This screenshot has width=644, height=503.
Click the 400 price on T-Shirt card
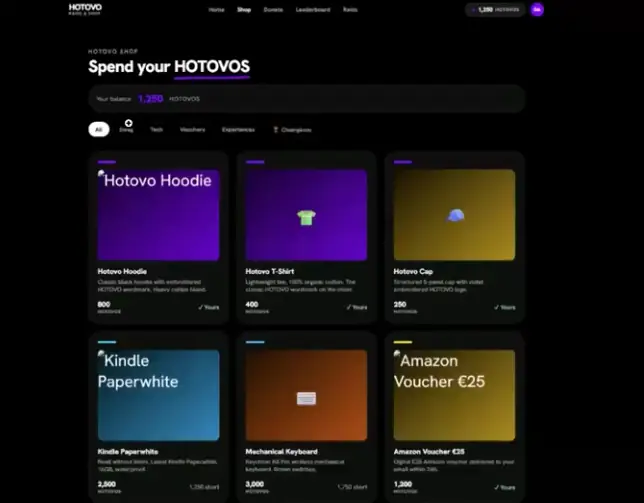point(252,304)
